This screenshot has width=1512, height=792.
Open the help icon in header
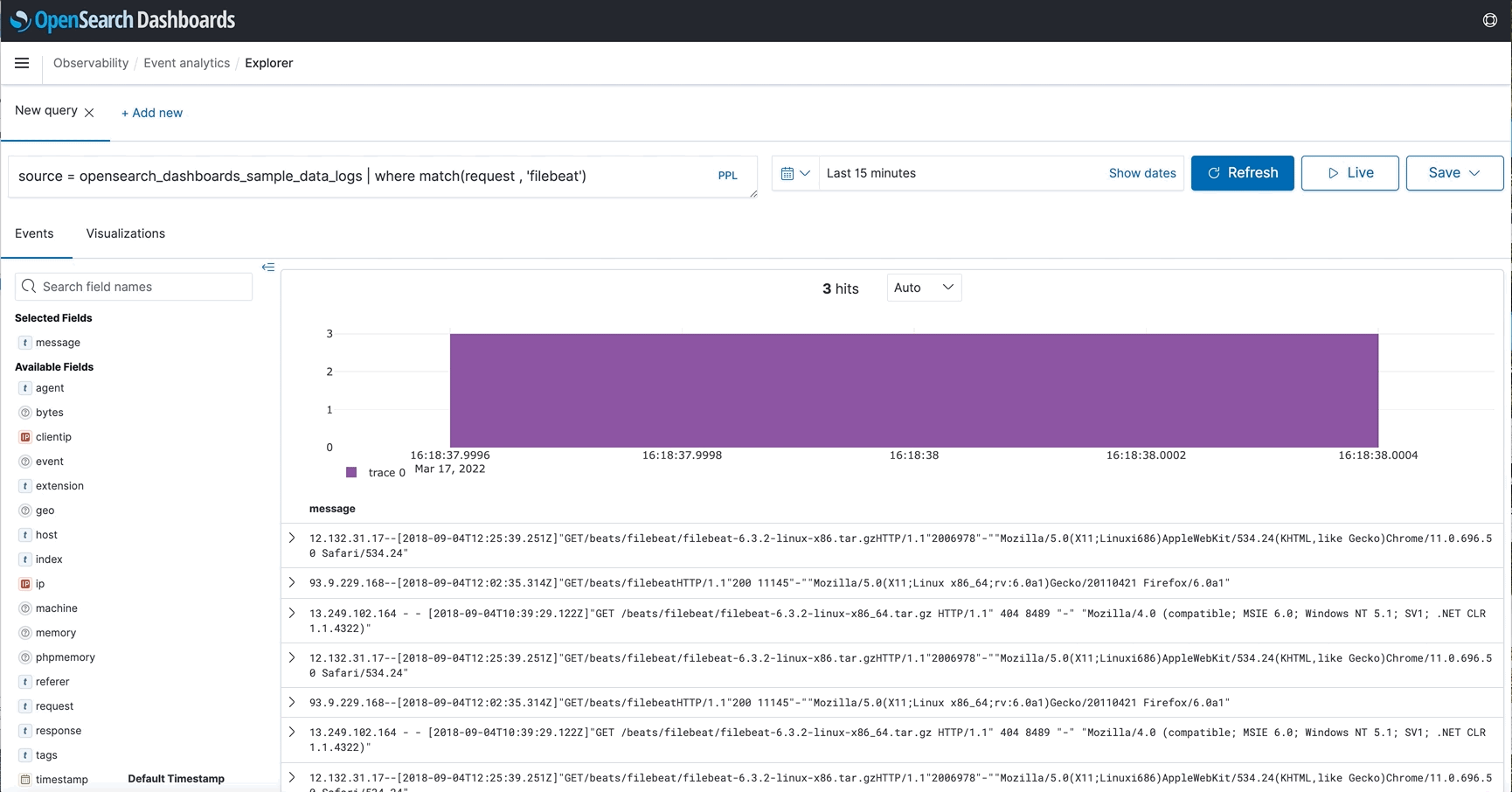click(1490, 20)
